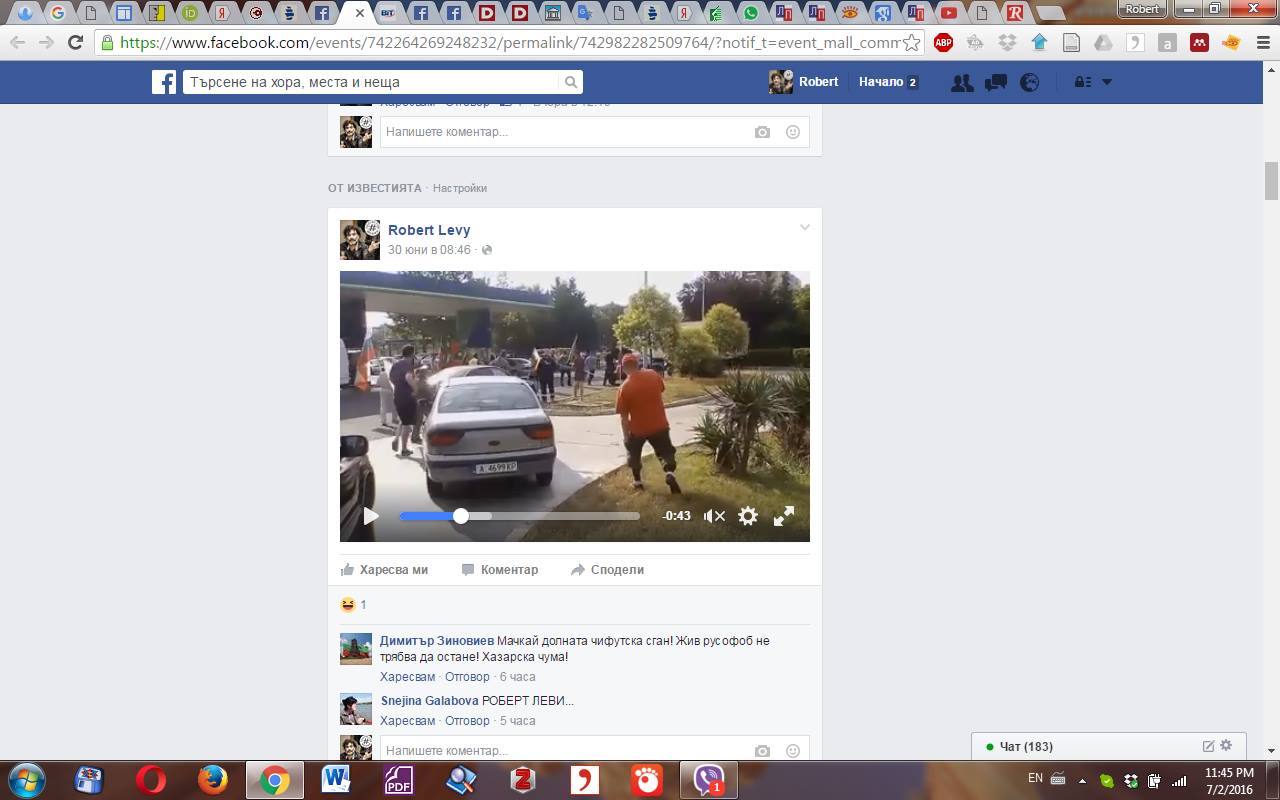This screenshot has width=1280, height=800.
Task: Attach a photo with upper comment camera icon
Action: tap(762, 132)
